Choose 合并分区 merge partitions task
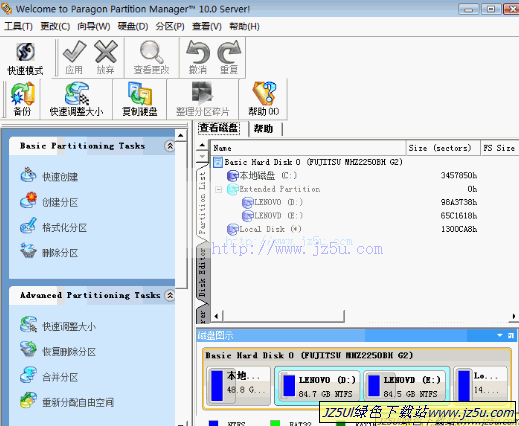The width and height of the screenshot is (519, 426). click(x=49, y=376)
